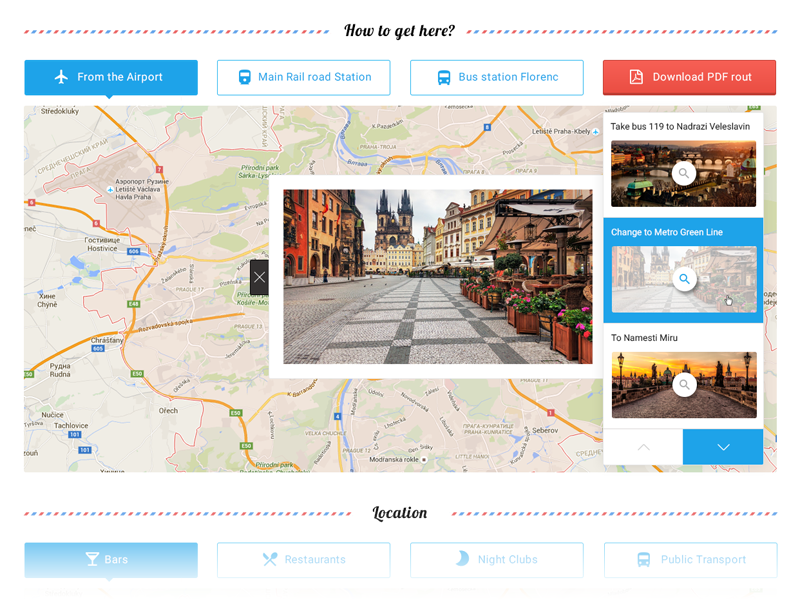The width and height of the screenshot is (800, 600).
Task: Click the airplane icon in Airport tab
Action: click(x=61, y=77)
